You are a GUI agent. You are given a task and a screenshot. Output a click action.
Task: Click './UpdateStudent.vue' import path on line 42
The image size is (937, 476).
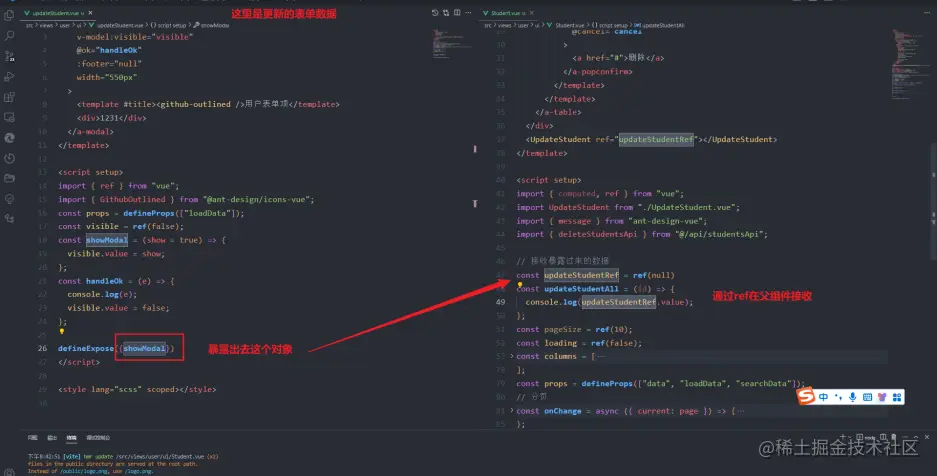click(688, 207)
